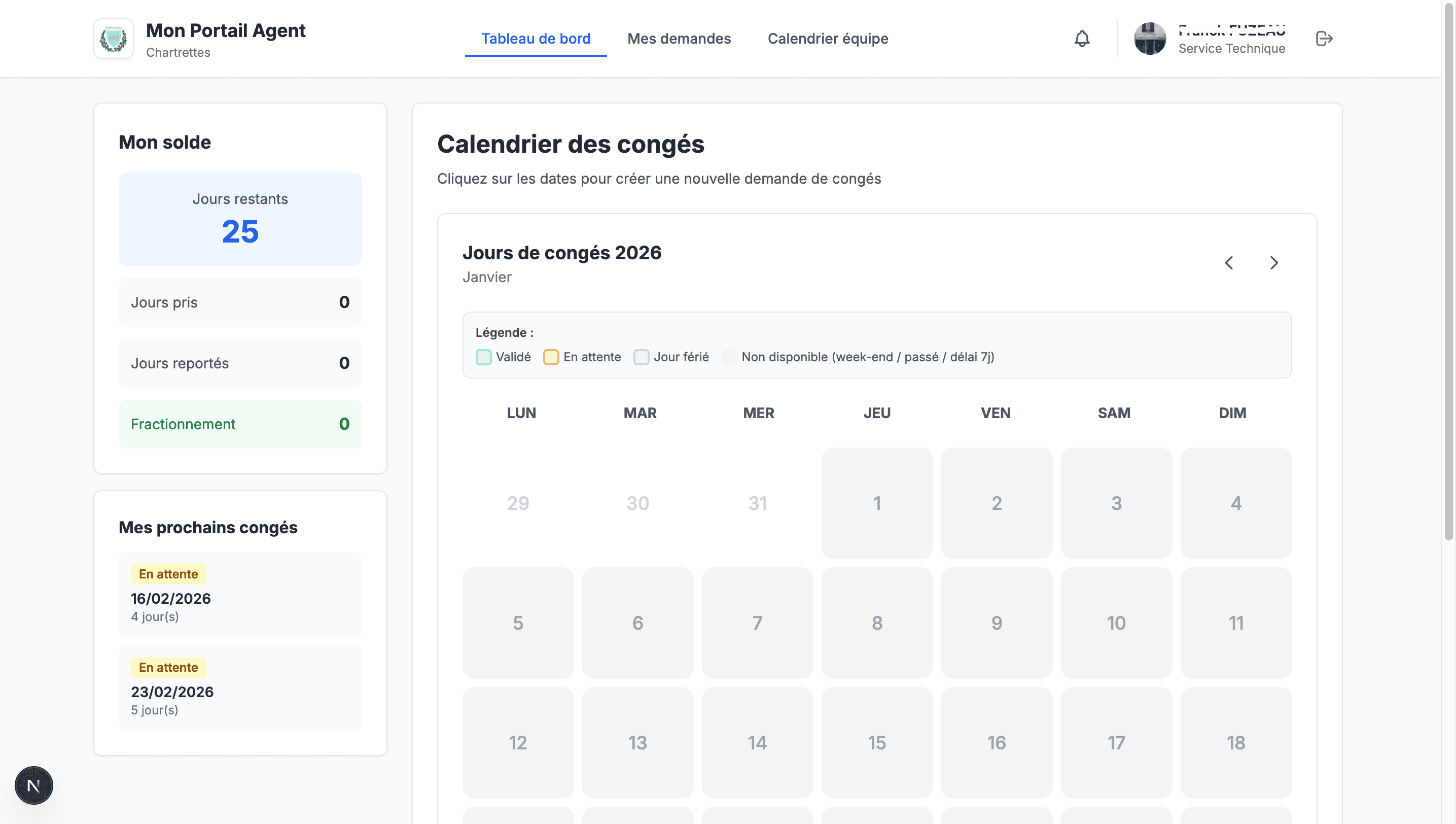Select January 10 in the calendar
Screen dimensions: 1456x824
click(1117, 623)
